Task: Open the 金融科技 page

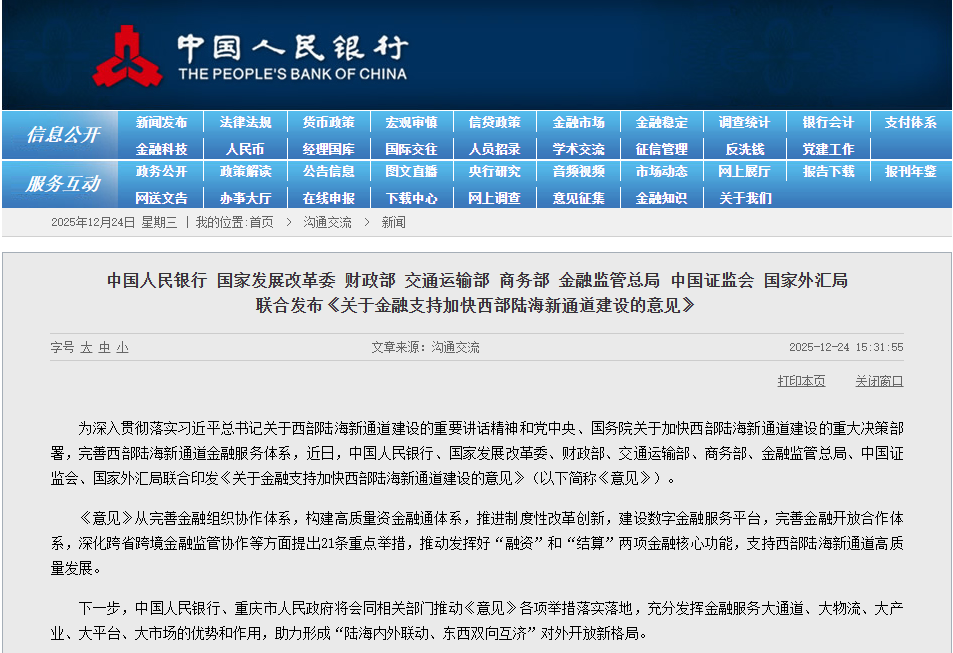Action: [161, 147]
